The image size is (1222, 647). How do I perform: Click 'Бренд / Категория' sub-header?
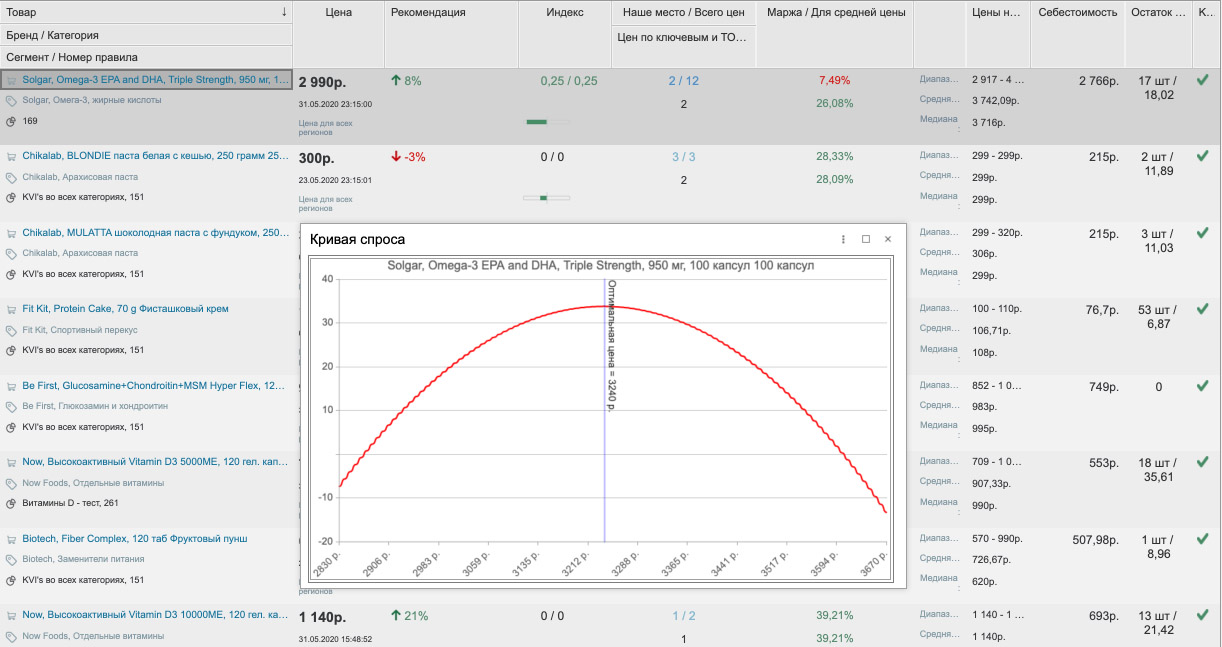pos(146,35)
